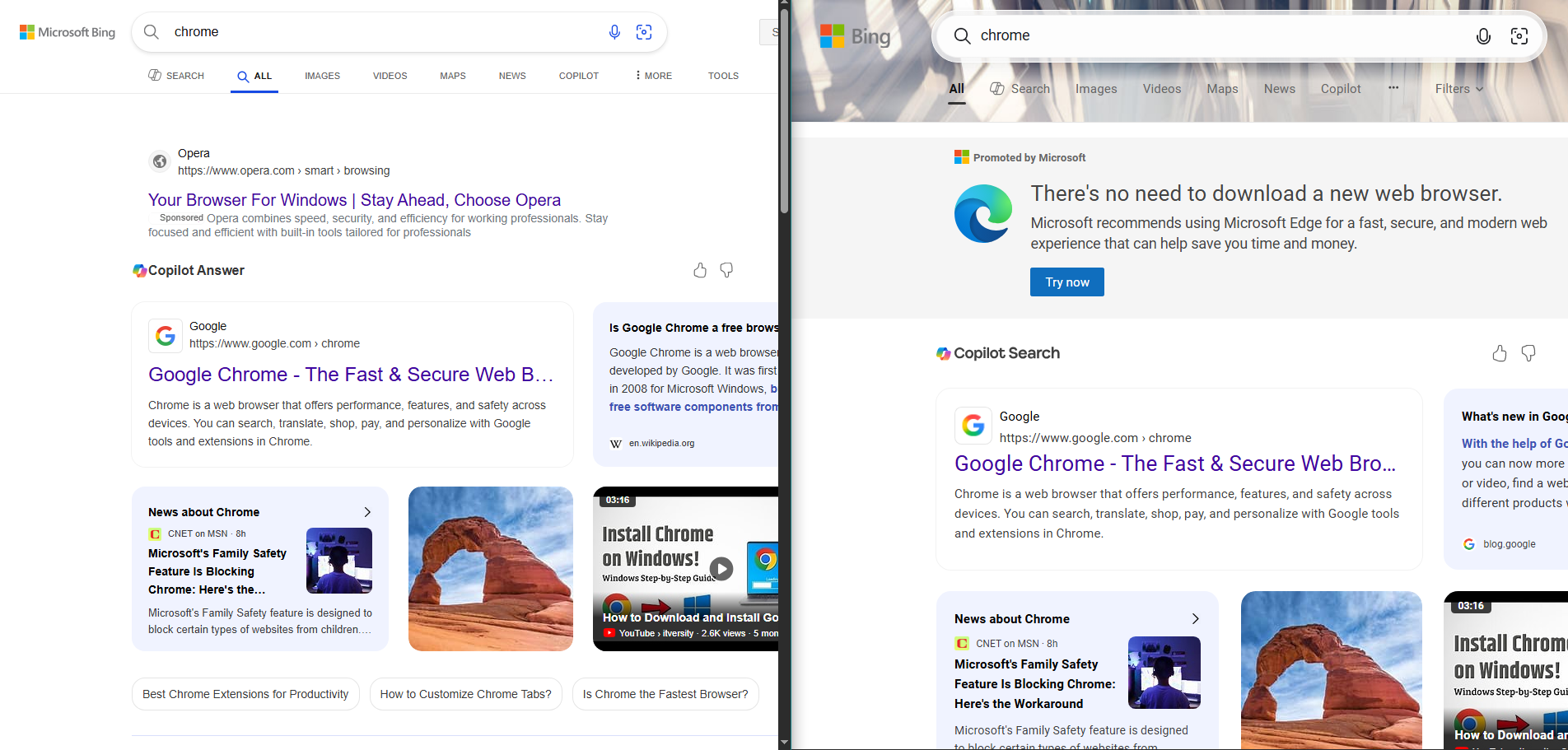
Task: Open news thumbnail in left window news card
Action: [339, 561]
